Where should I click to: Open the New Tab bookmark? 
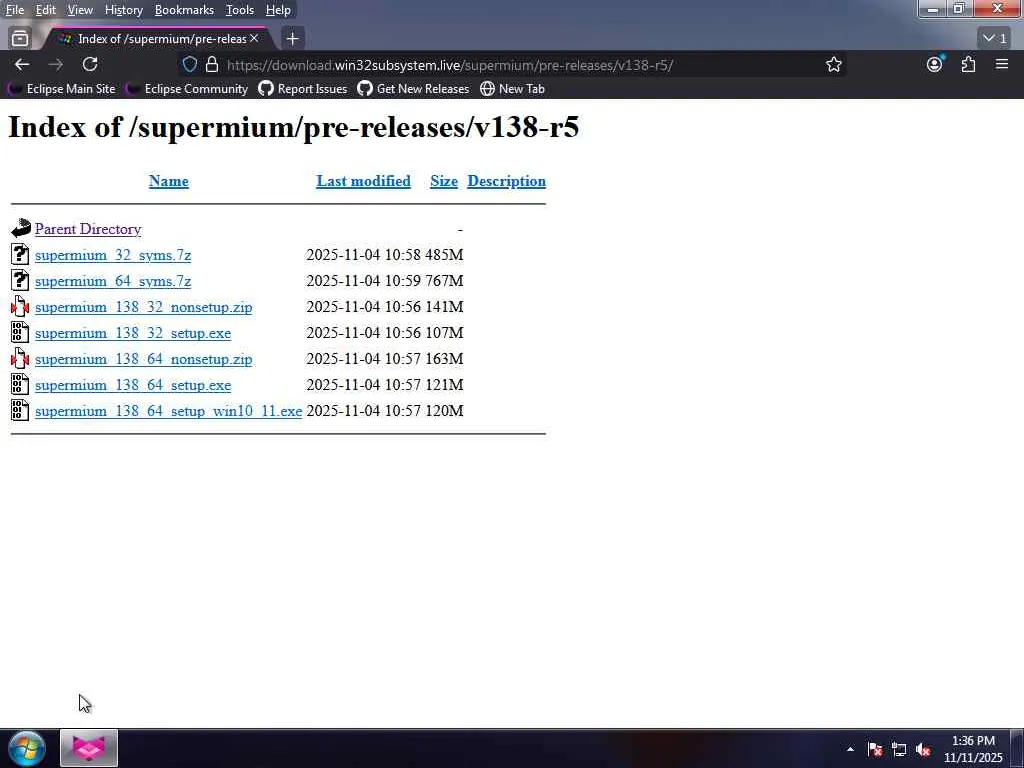[512, 89]
